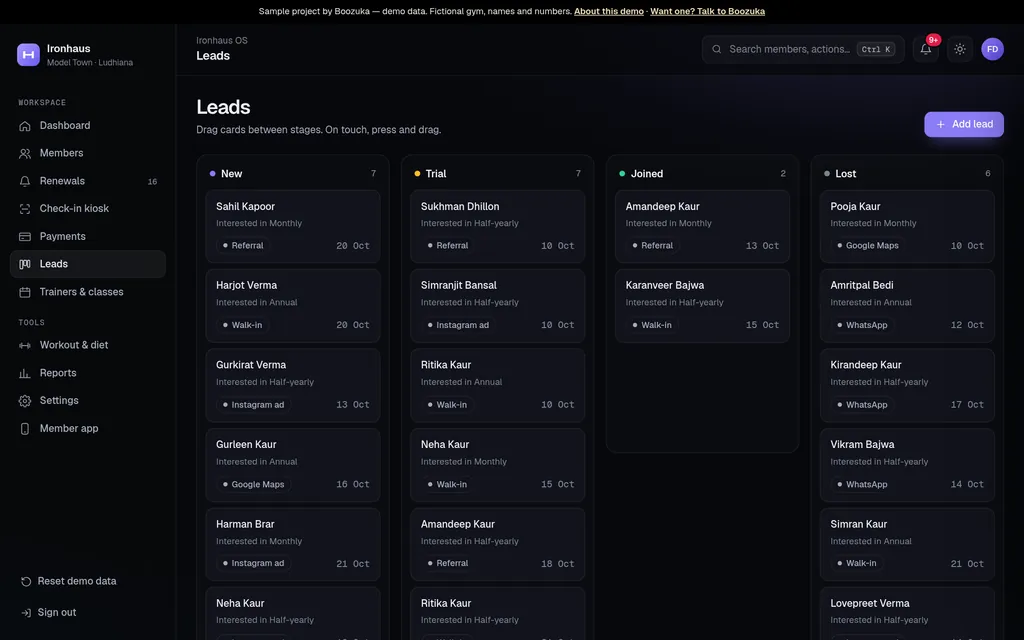Select Kirandeep Kaur lost card

[907, 385]
